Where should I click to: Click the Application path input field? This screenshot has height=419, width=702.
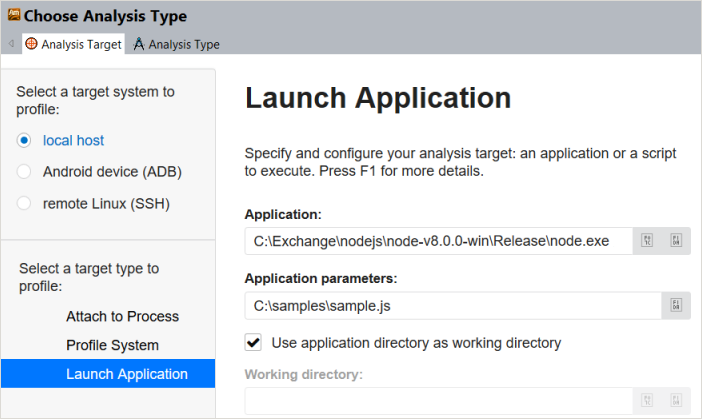[438, 241]
